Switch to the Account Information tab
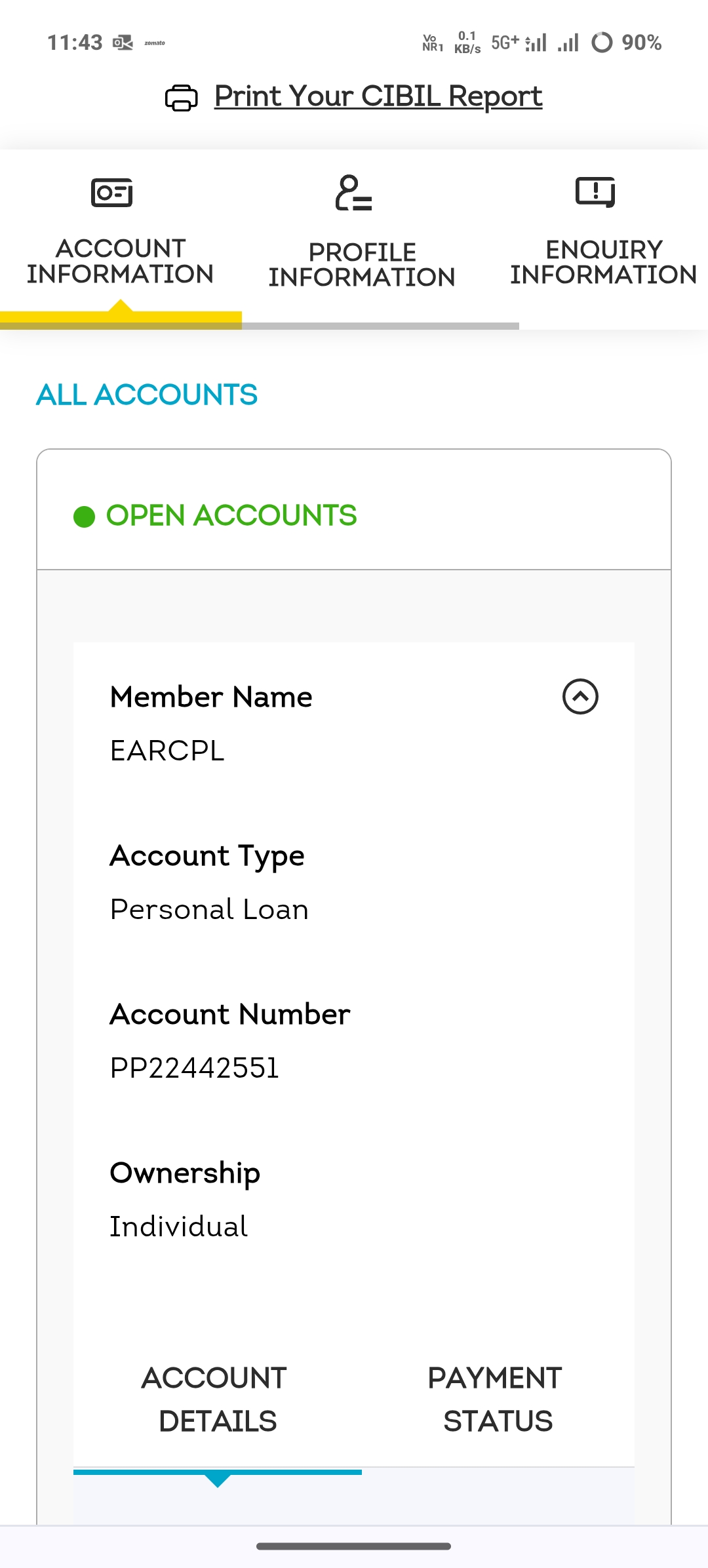This screenshot has width=708, height=1568. 121,261
